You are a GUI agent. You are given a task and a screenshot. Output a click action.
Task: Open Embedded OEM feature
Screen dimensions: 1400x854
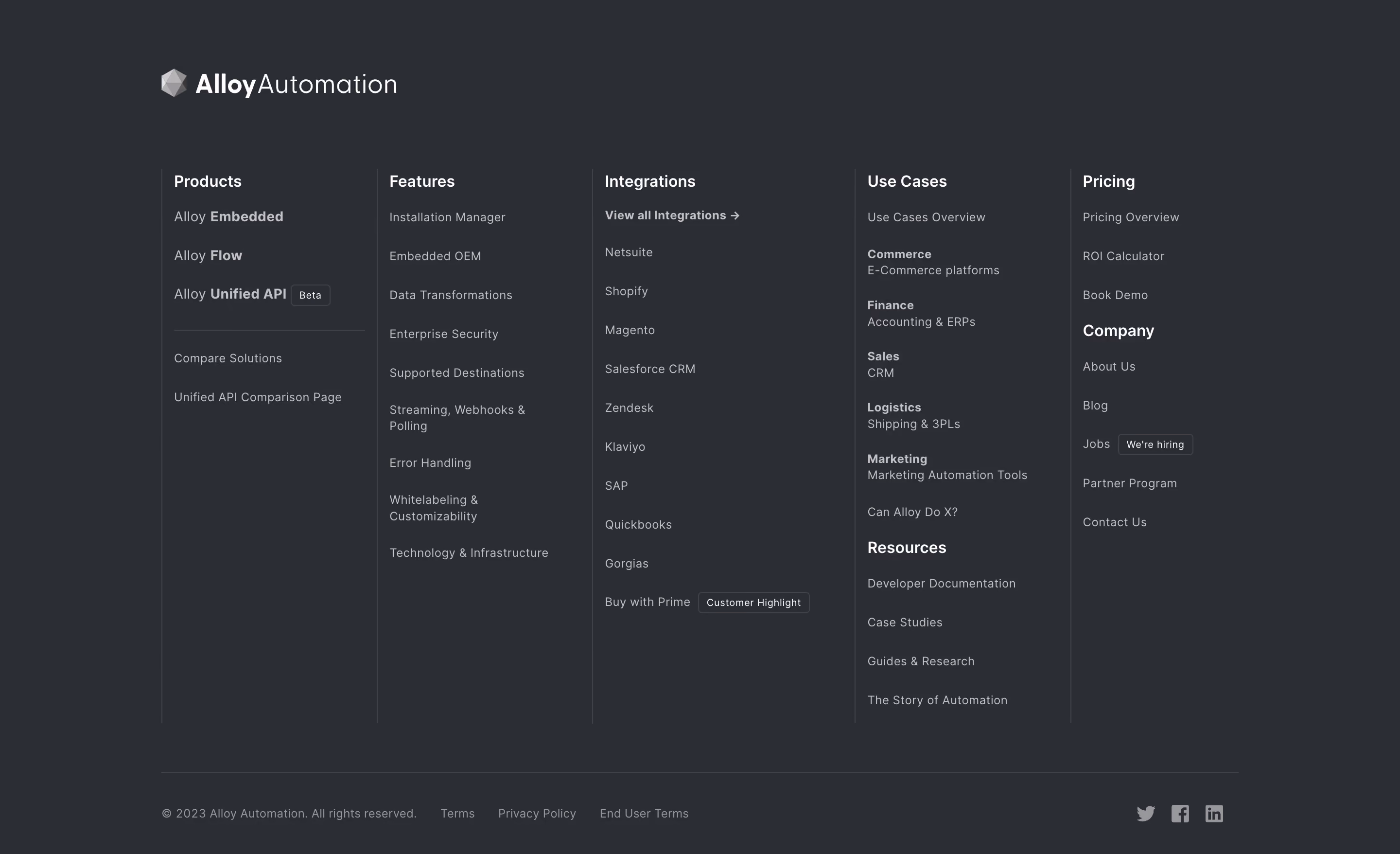tap(435, 256)
